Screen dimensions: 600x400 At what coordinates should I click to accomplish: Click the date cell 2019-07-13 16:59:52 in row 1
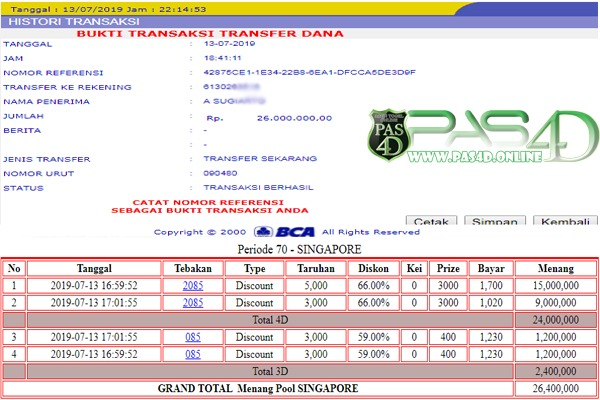94,286
